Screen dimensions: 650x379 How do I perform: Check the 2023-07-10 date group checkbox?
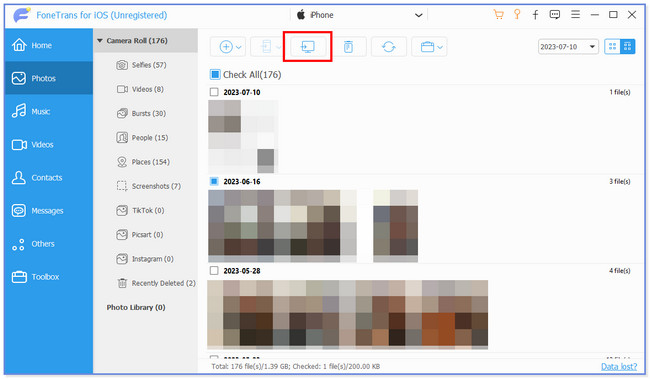click(214, 92)
